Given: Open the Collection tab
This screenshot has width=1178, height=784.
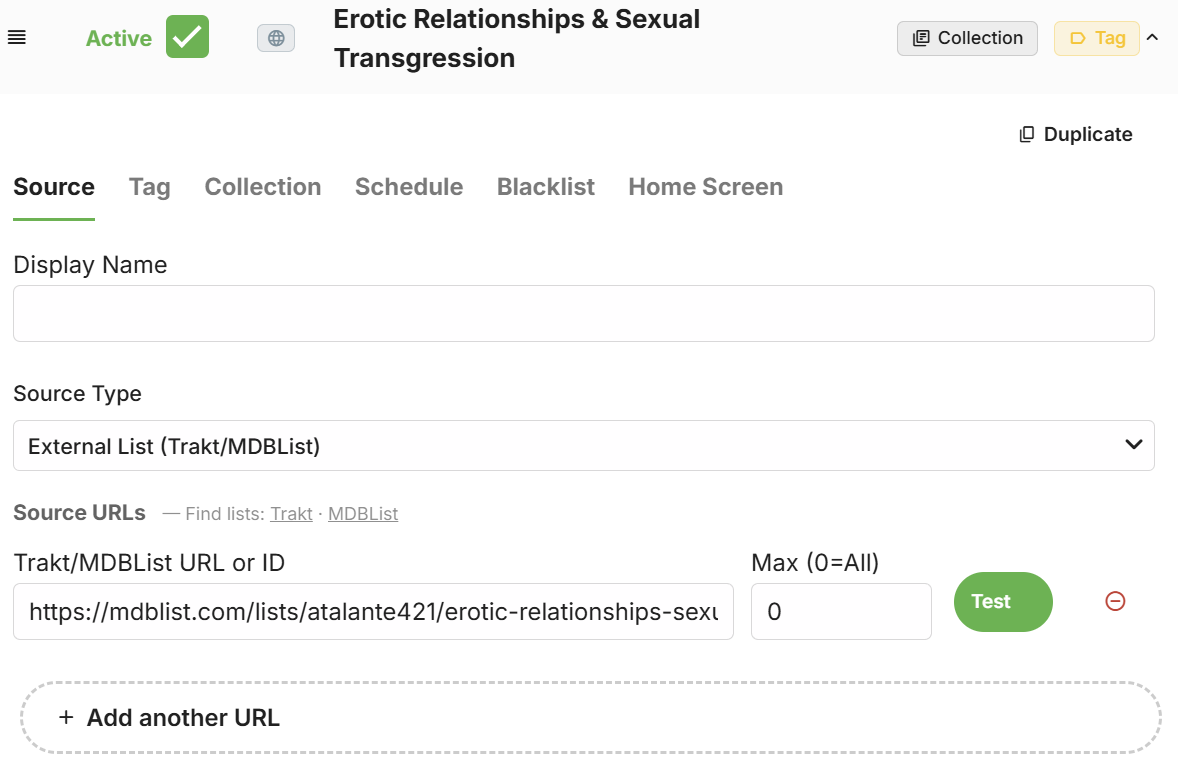Looking at the screenshot, I should point(263,187).
